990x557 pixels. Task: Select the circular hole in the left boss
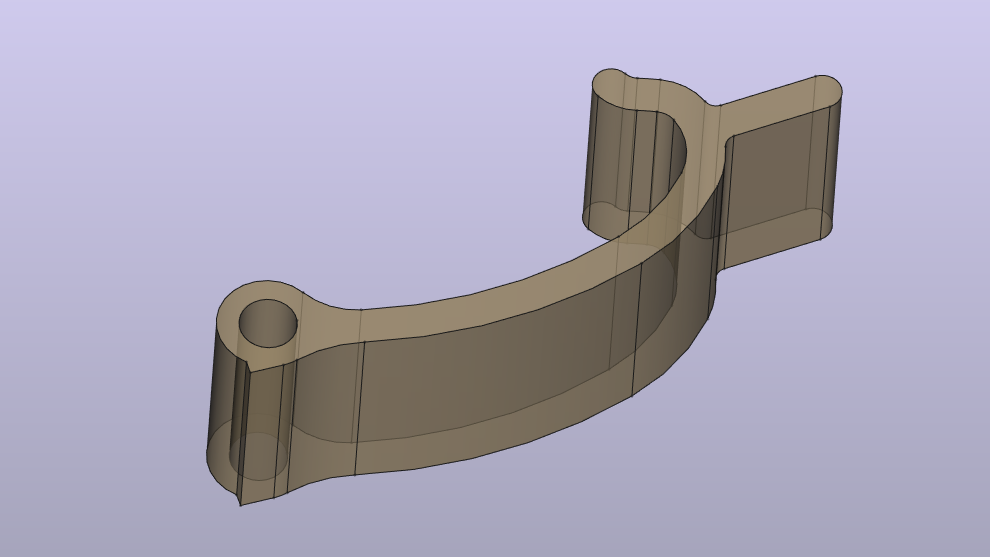click(x=268, y=323)
